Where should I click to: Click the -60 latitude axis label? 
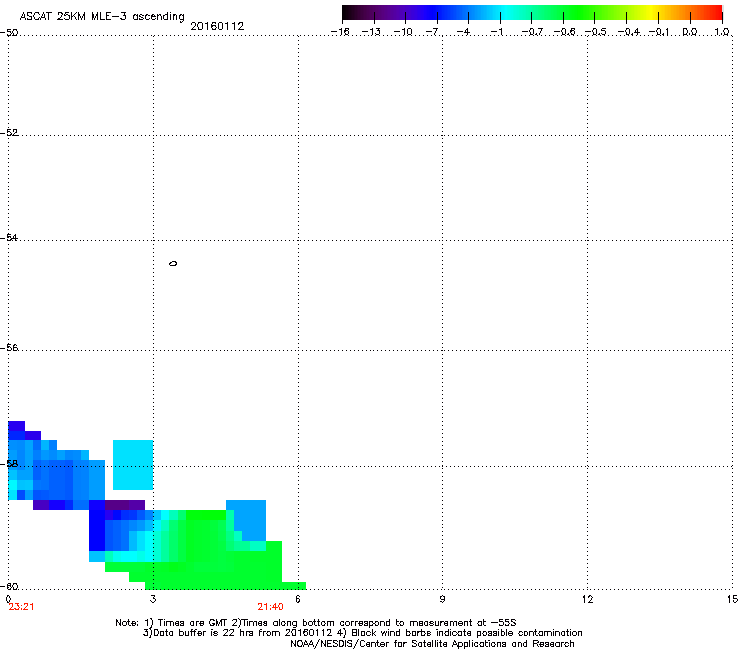9,587
